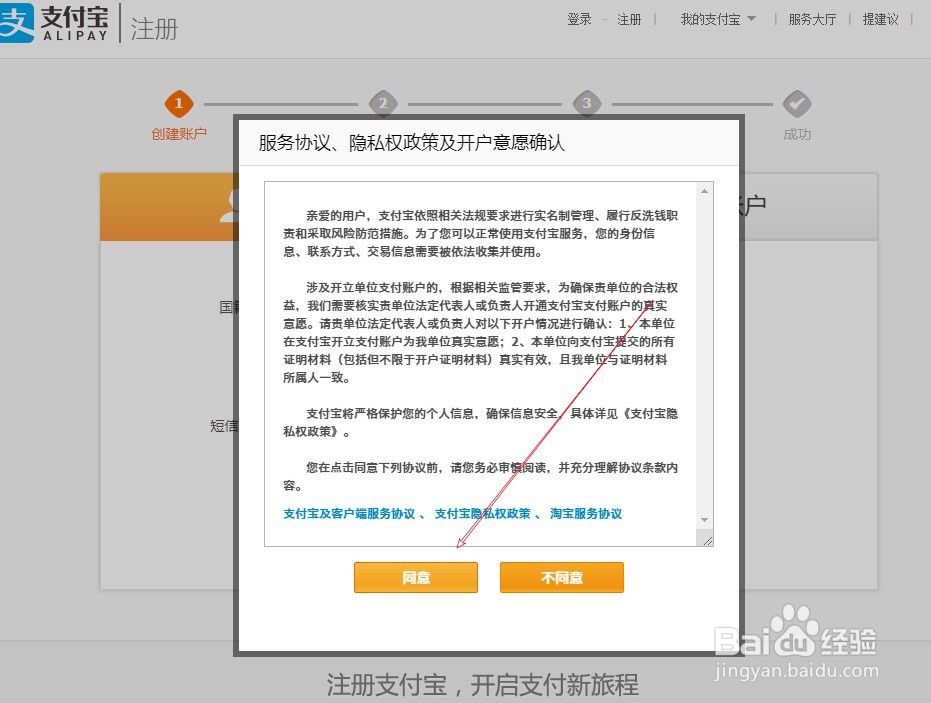Viewport: 931px width, 703px height.
Task: Click the 创建账户 step label
Action: tap(179, 134)
